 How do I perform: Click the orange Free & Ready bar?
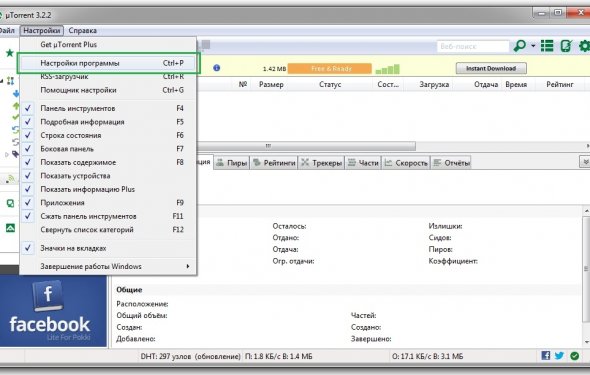tap(330, 69)
